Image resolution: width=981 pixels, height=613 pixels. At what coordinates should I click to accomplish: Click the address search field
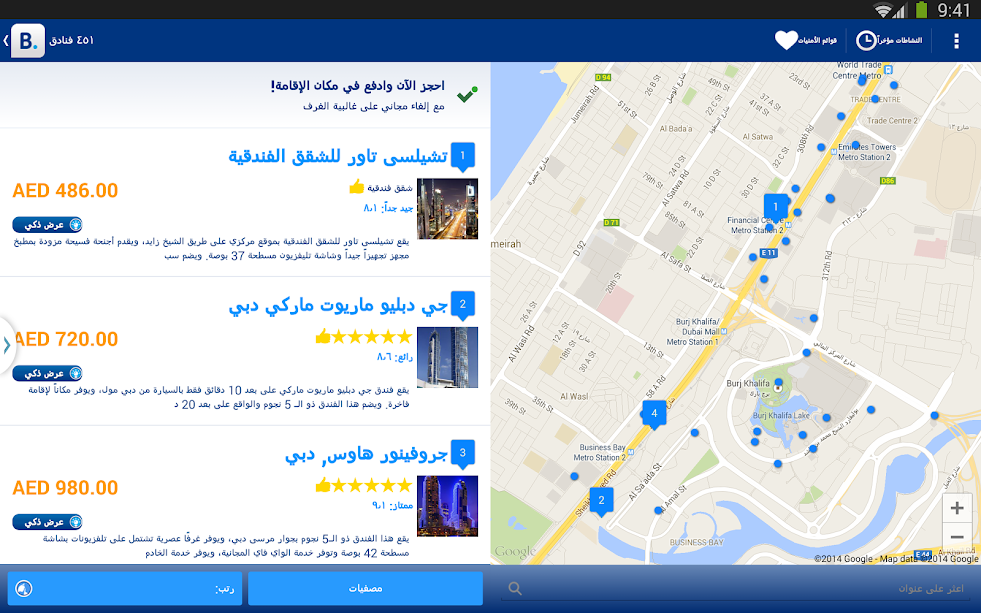click(x=736, y=589)
